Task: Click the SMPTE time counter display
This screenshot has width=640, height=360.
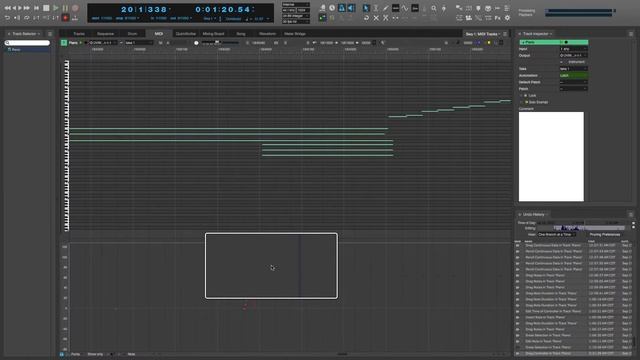Action: [x=223, y=9]
